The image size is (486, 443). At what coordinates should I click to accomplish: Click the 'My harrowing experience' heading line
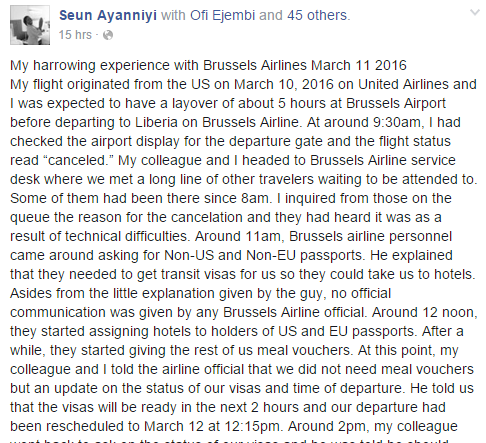pos(208,65)
